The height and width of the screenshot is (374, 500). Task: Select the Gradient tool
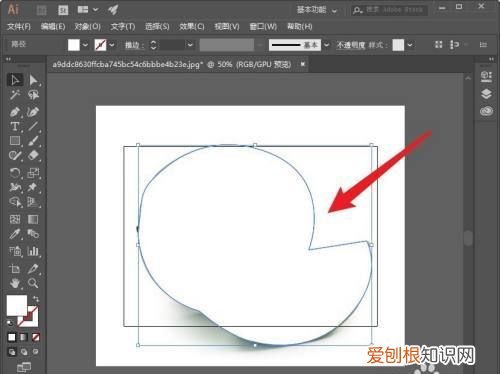(33, 219)
